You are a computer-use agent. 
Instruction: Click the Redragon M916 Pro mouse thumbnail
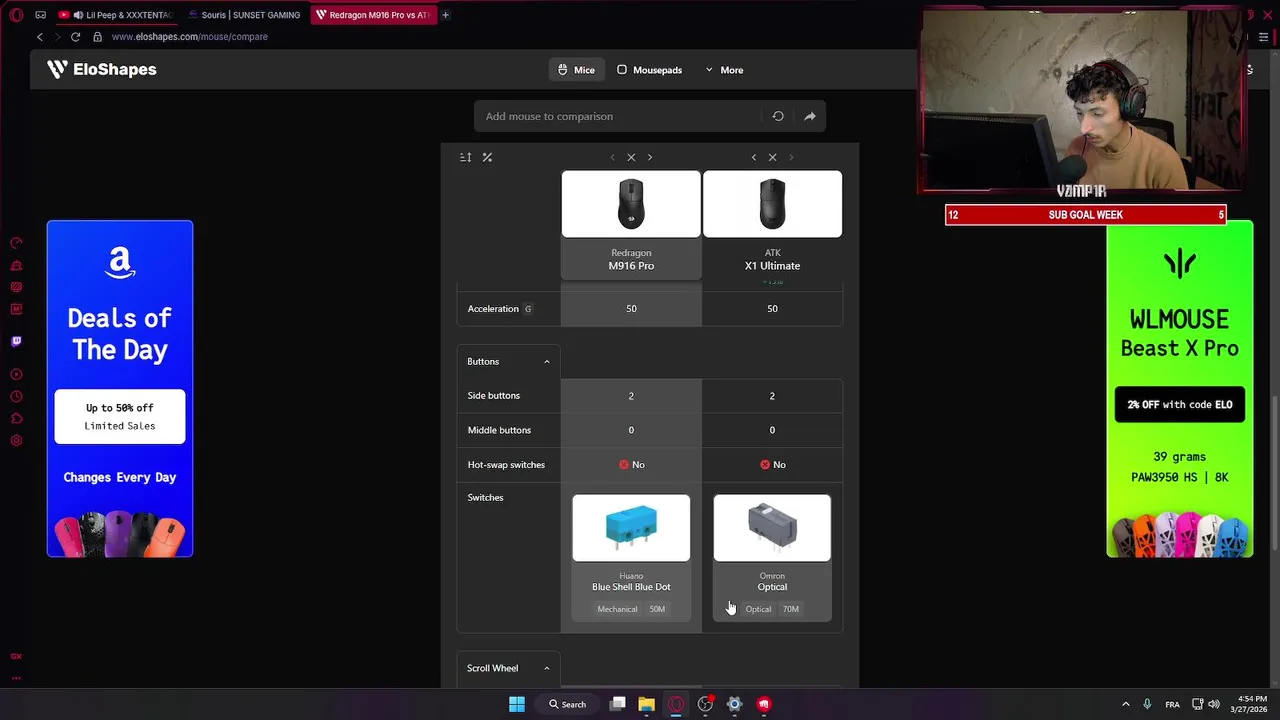click(x=631, y=204)
